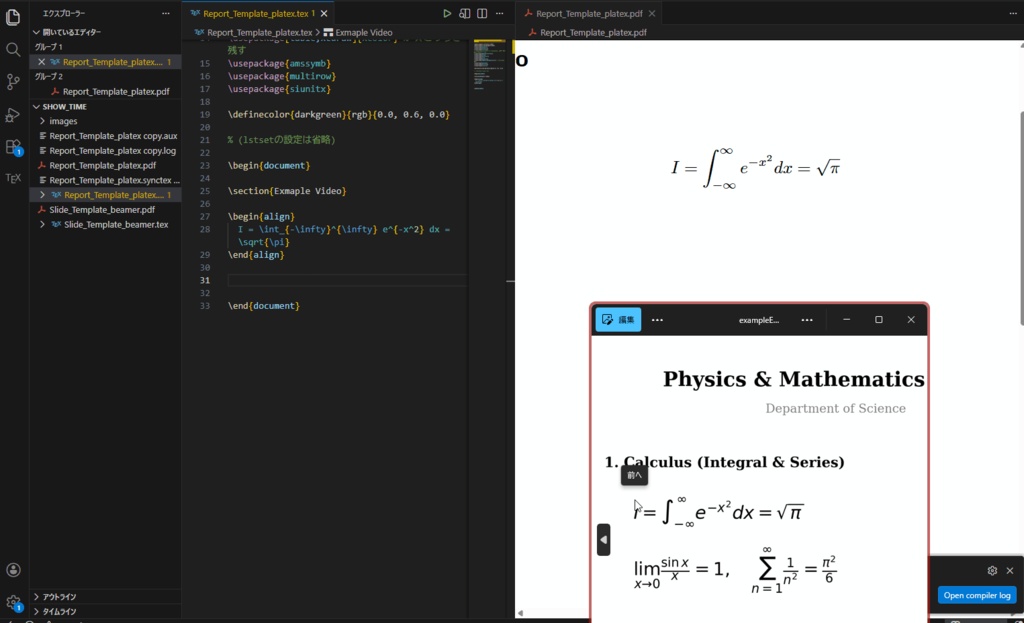Viewport: 1024px width, 623px height.
Task: Click \section{Exmaple Video} code line
Action: (x=287, y=191)
